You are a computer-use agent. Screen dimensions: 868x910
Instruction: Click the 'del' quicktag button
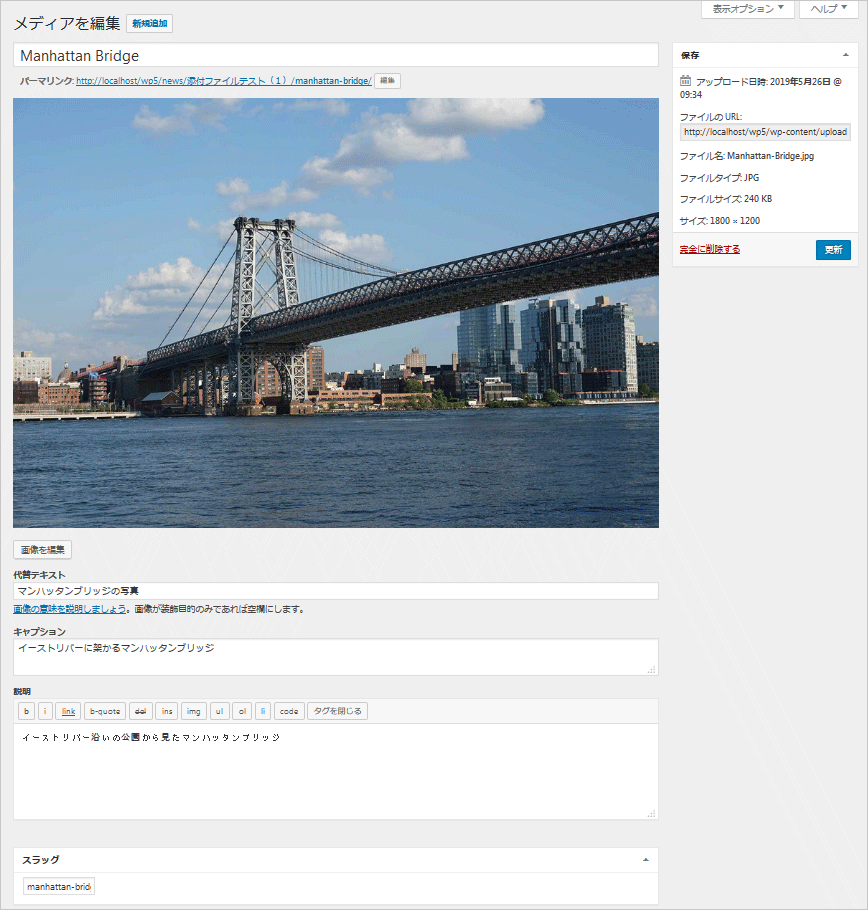(x=140, y=711)
